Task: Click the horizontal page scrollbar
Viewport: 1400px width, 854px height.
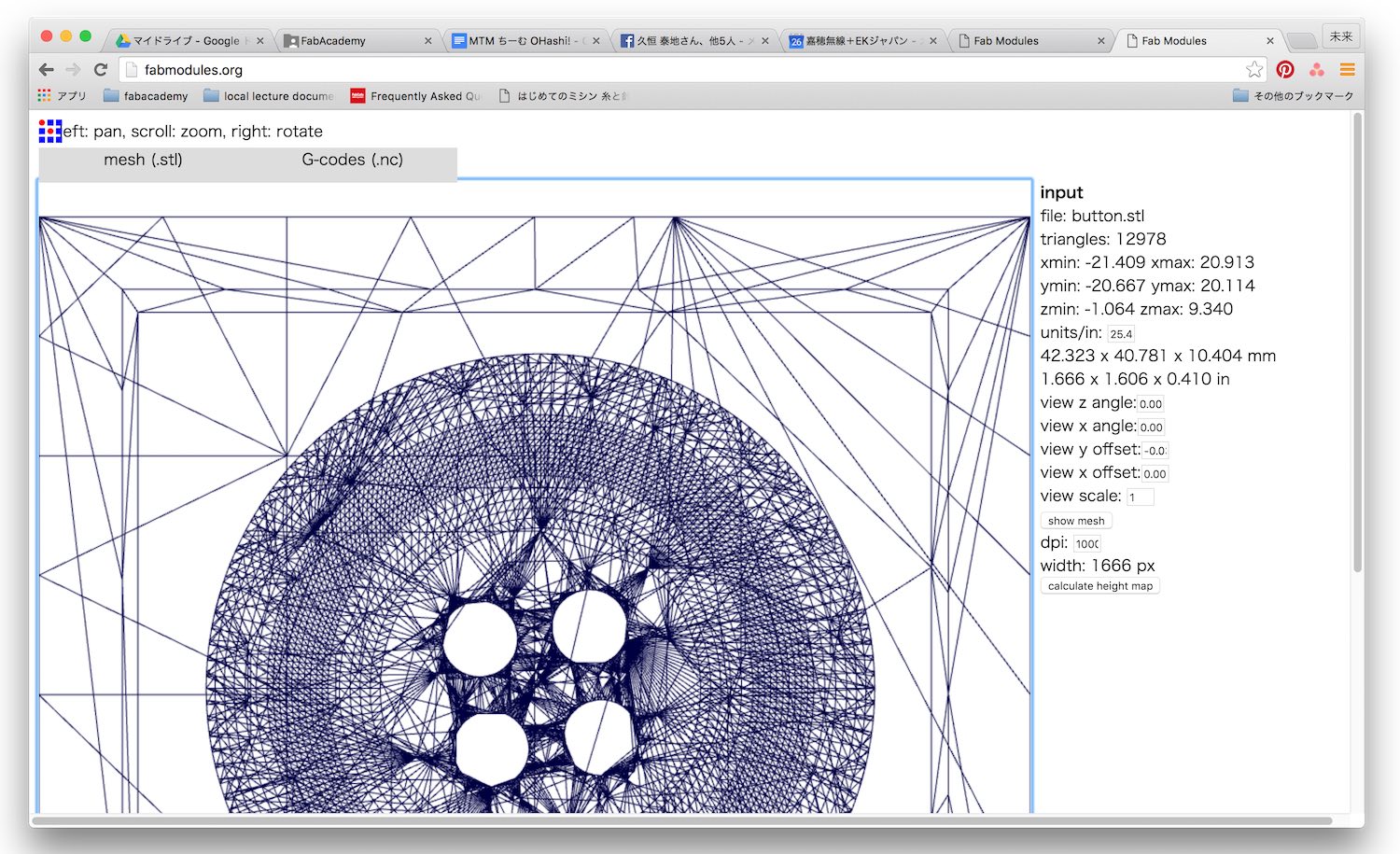Action: point(684,821)
